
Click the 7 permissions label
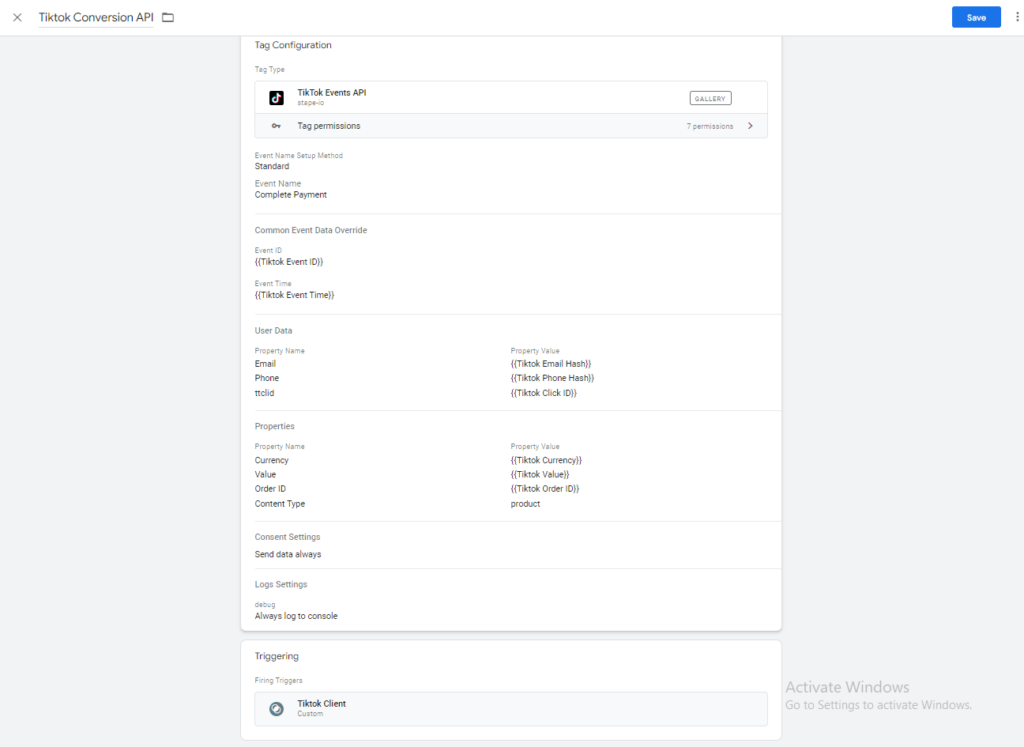point(709,126)
